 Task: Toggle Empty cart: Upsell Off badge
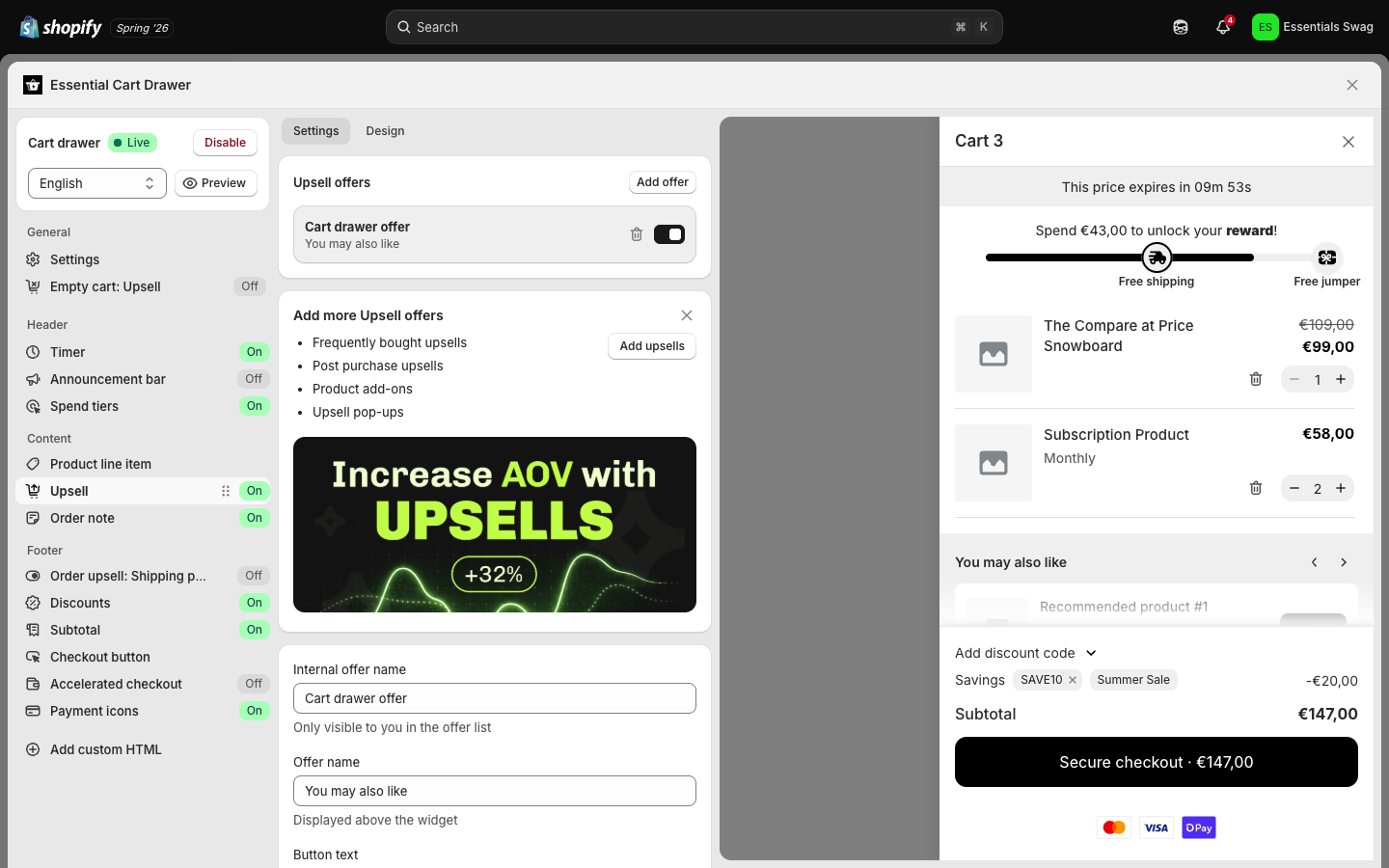pos(250,286)
